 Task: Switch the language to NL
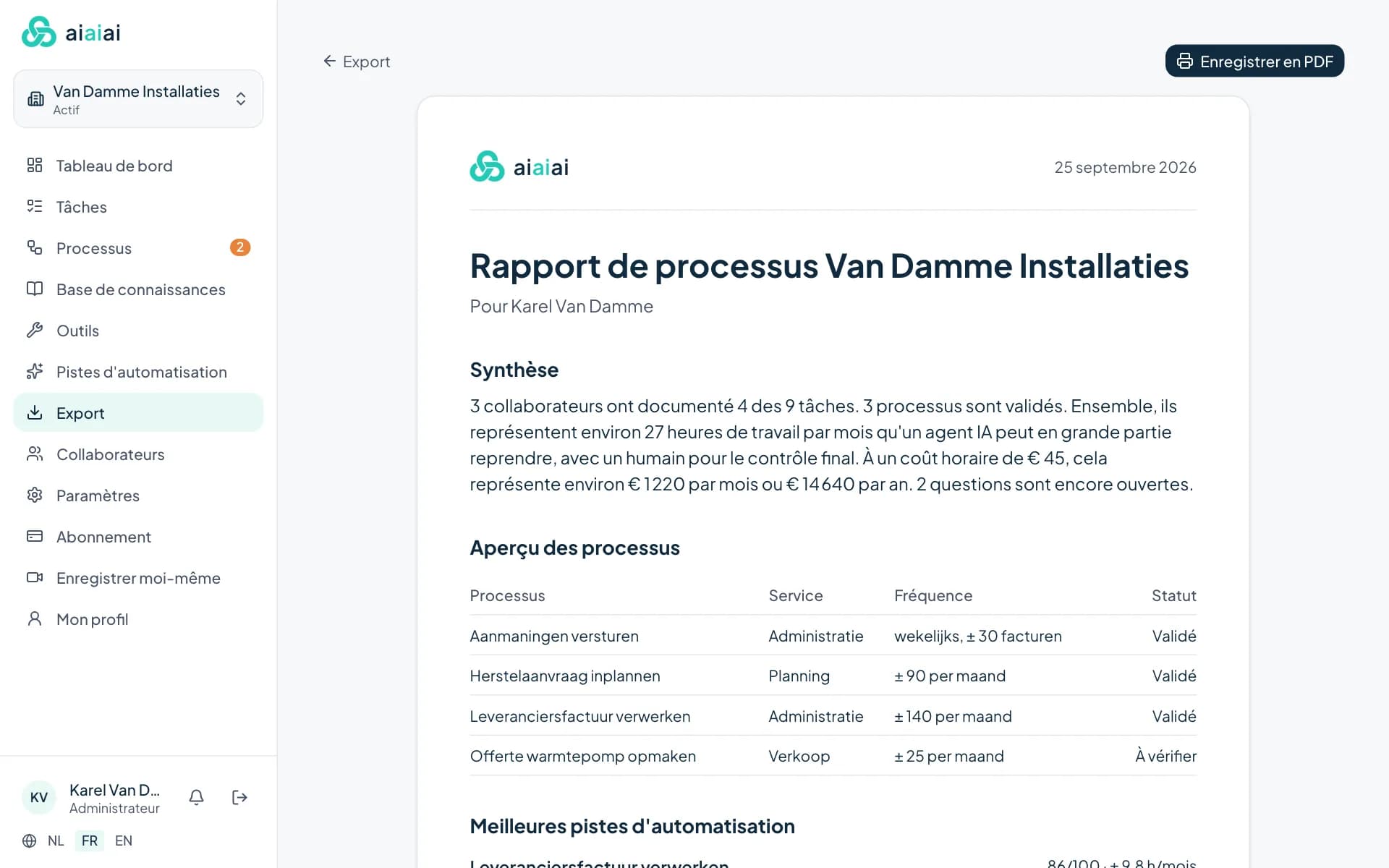pos(56,841)
